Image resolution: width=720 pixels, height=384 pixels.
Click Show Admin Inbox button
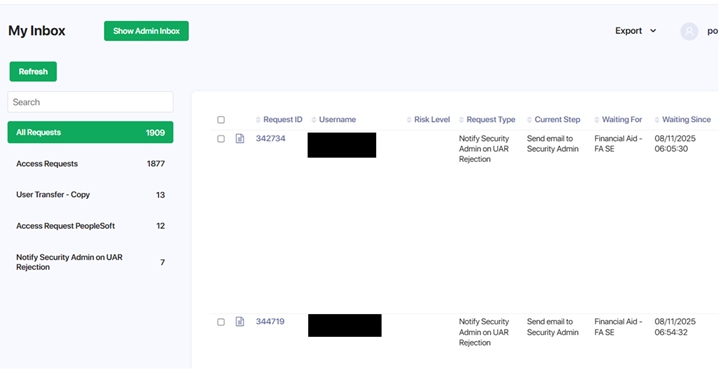click(x=146, y=31)
